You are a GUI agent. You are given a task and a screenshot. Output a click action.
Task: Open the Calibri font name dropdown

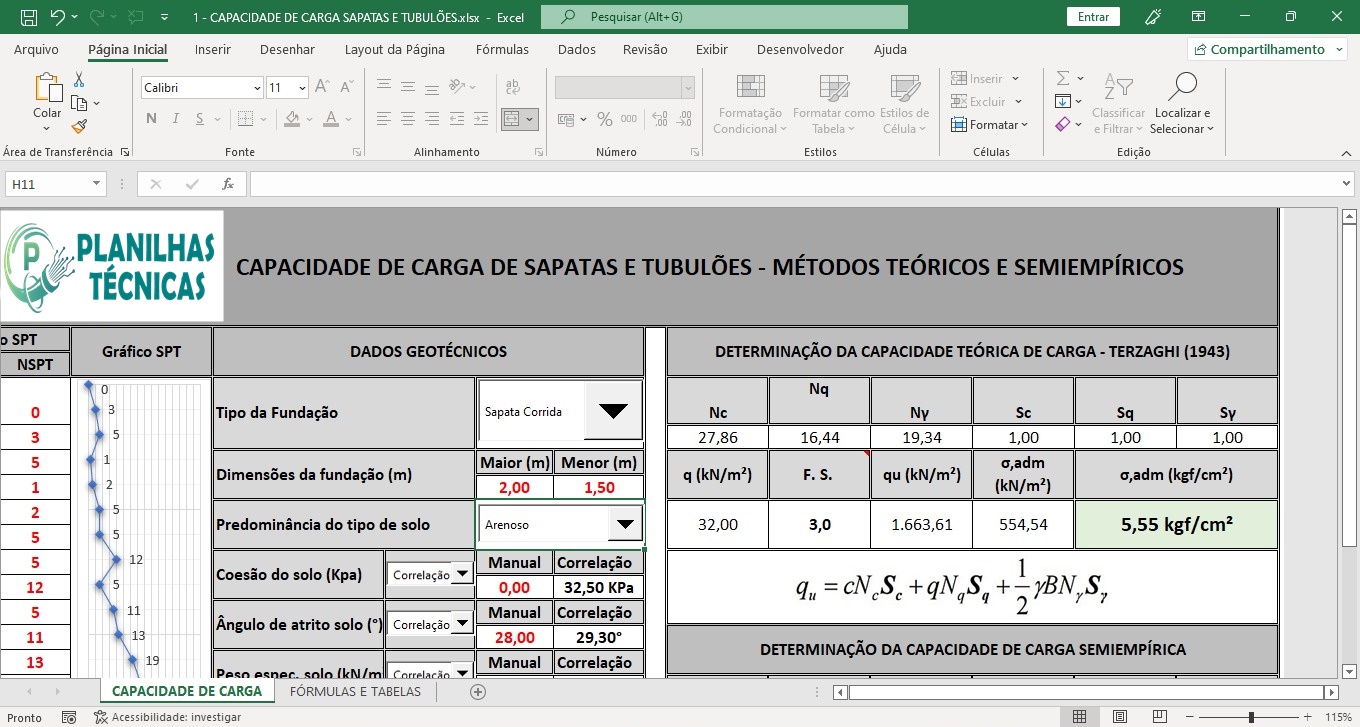[256, 88]
